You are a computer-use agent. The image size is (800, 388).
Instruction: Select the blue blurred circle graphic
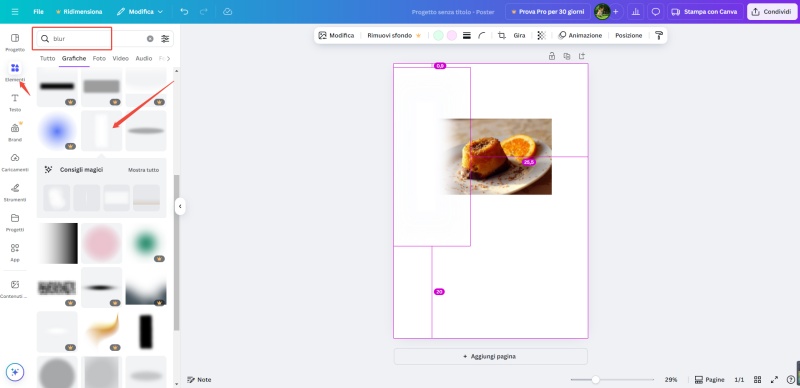(x=57, y=131)
